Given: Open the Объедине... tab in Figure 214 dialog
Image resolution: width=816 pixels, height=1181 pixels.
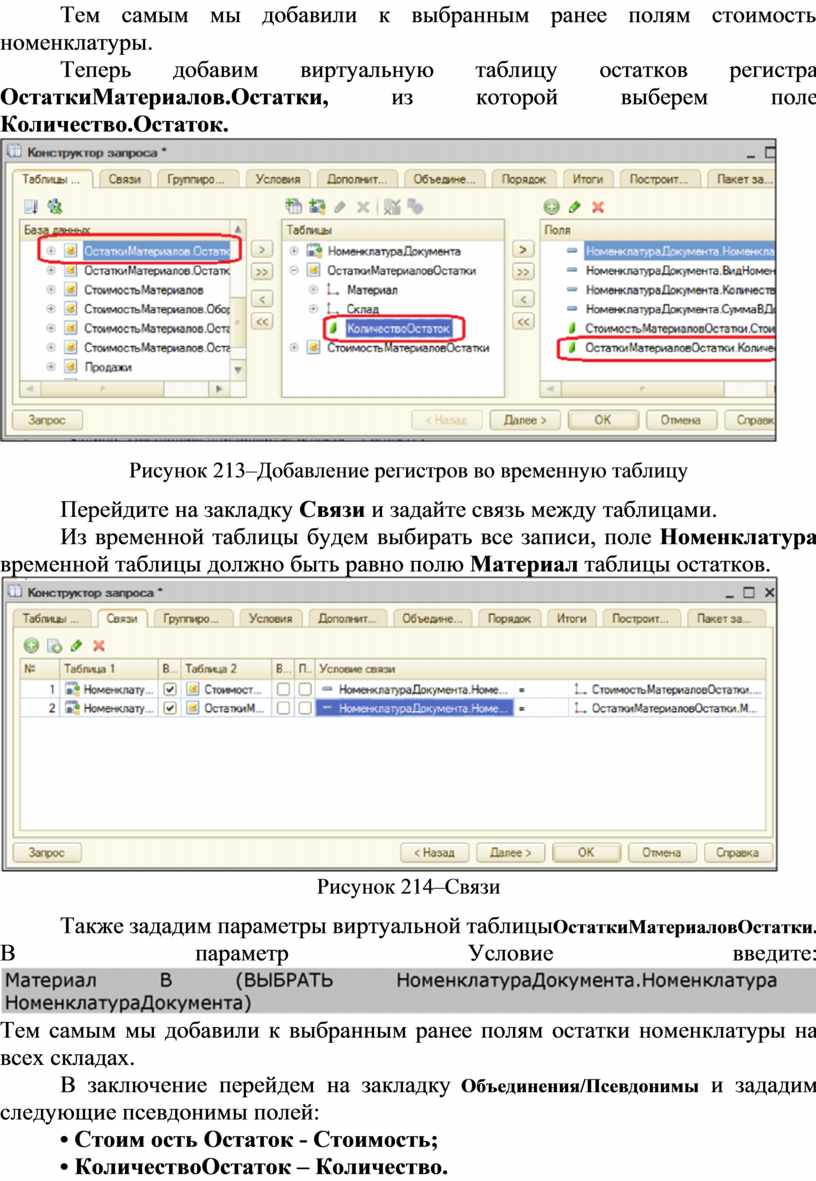Looking at the screenshot, I should tap(433, 619).
